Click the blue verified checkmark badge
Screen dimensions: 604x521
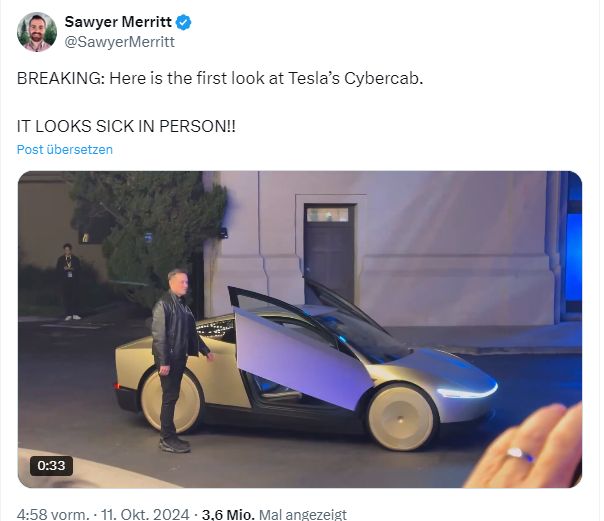(x=183, y=22)
